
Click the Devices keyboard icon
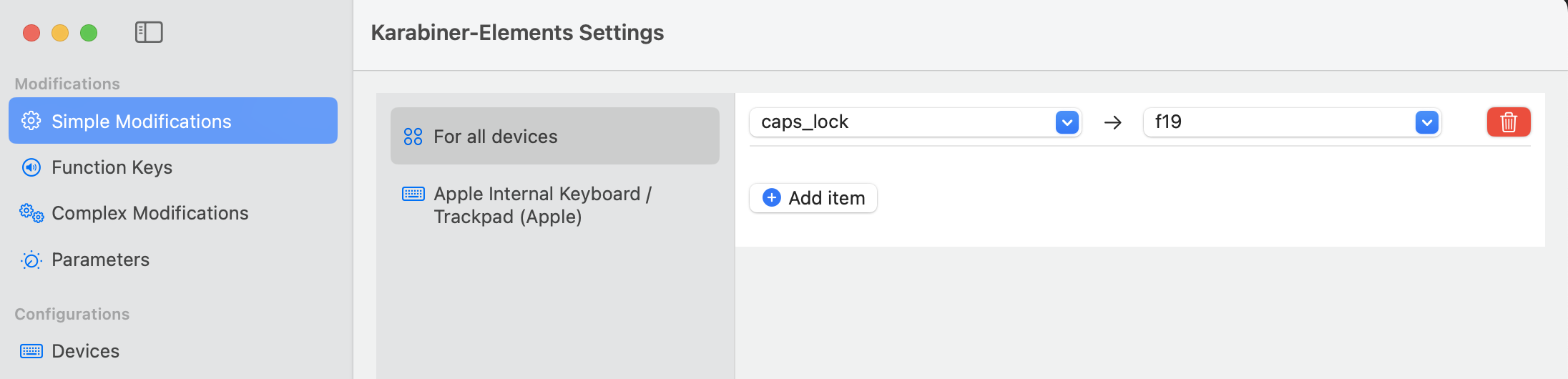(x=31, y=351)
